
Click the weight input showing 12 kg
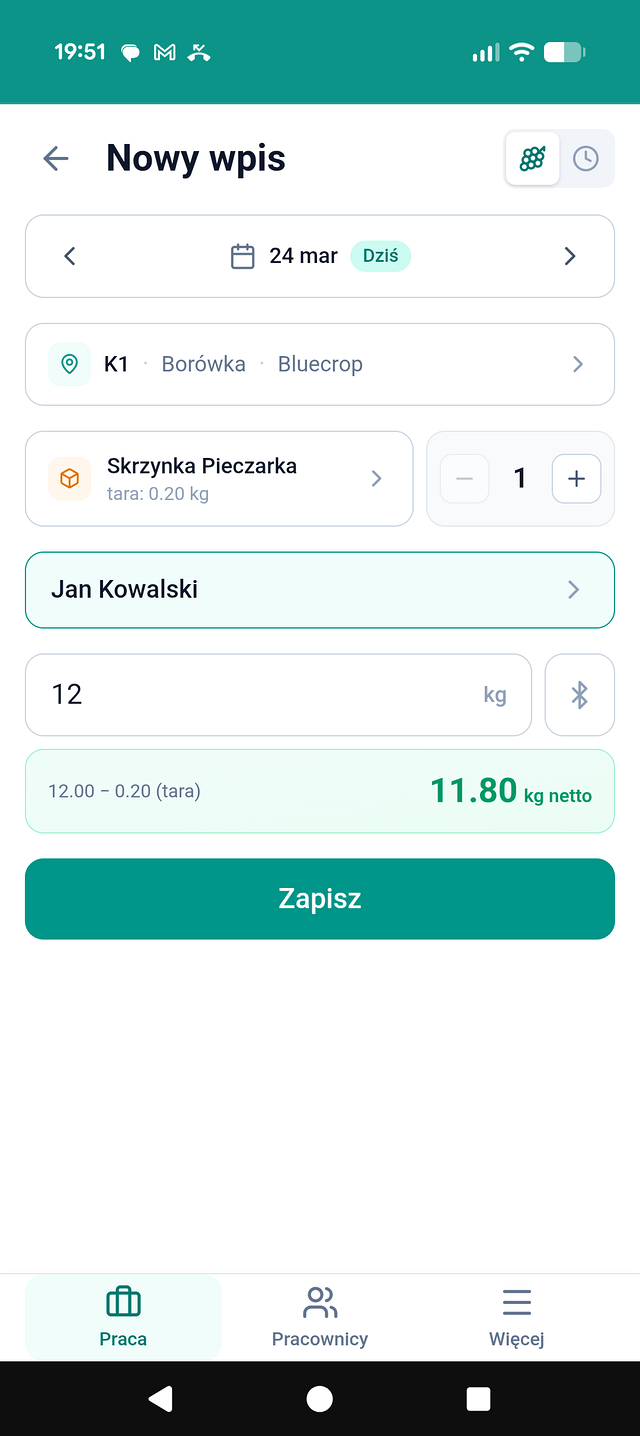[x=278, y=694]
